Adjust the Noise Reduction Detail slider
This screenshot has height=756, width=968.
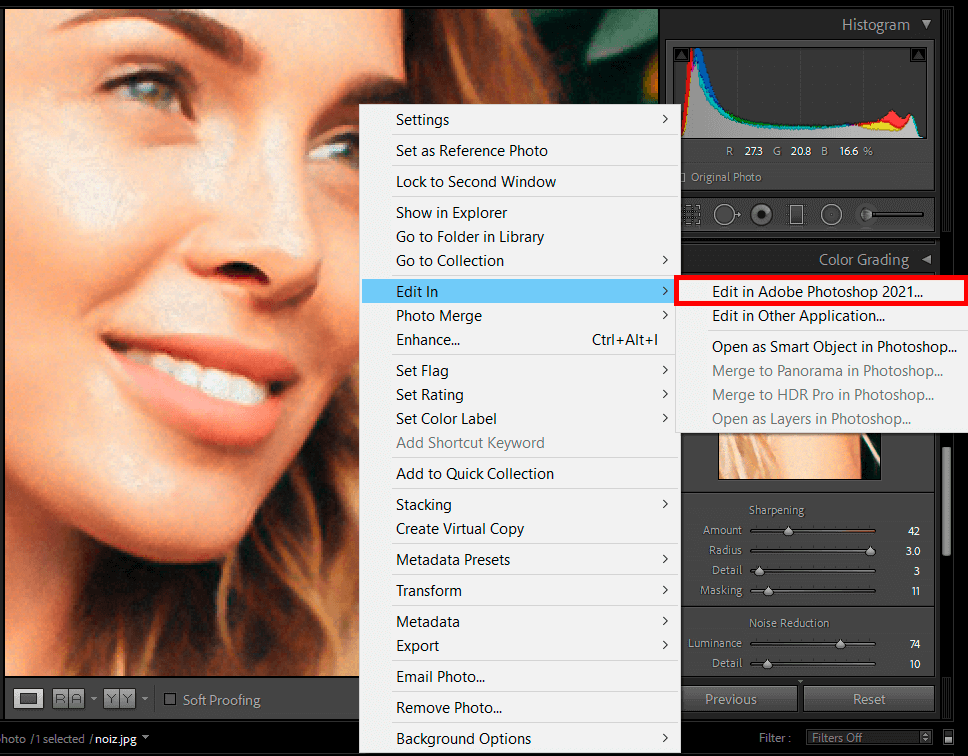tap(812, 664)
